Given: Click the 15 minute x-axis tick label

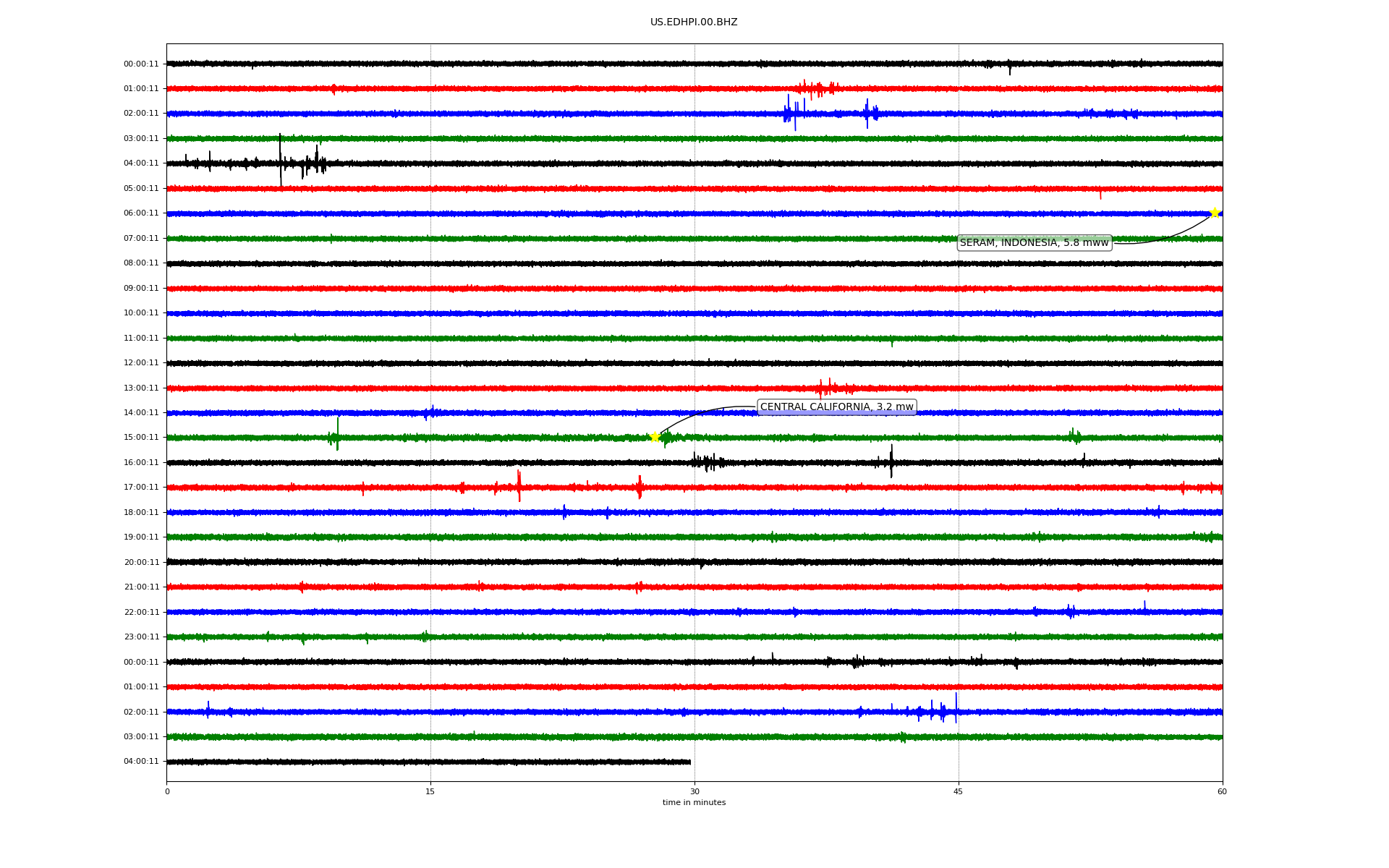Looking at the screenshot, I should [430, 791].
